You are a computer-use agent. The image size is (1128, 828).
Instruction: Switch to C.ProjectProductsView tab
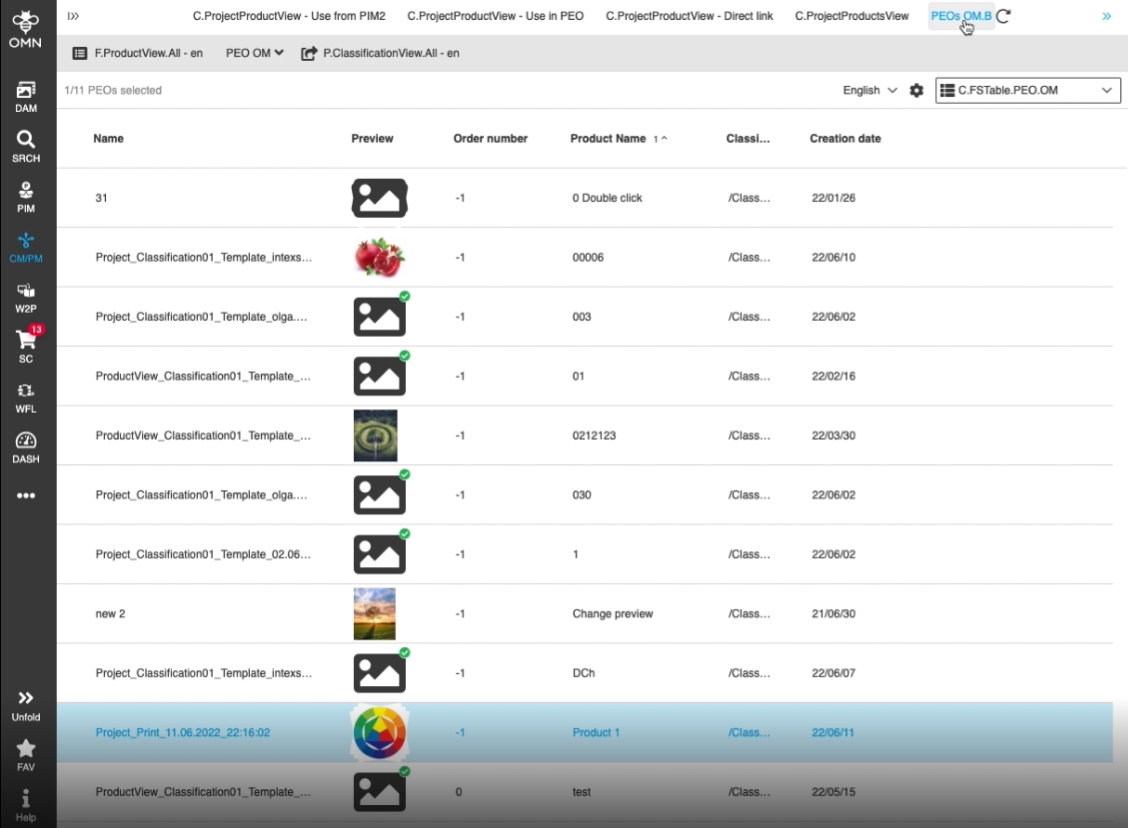[x=852, y=16]
